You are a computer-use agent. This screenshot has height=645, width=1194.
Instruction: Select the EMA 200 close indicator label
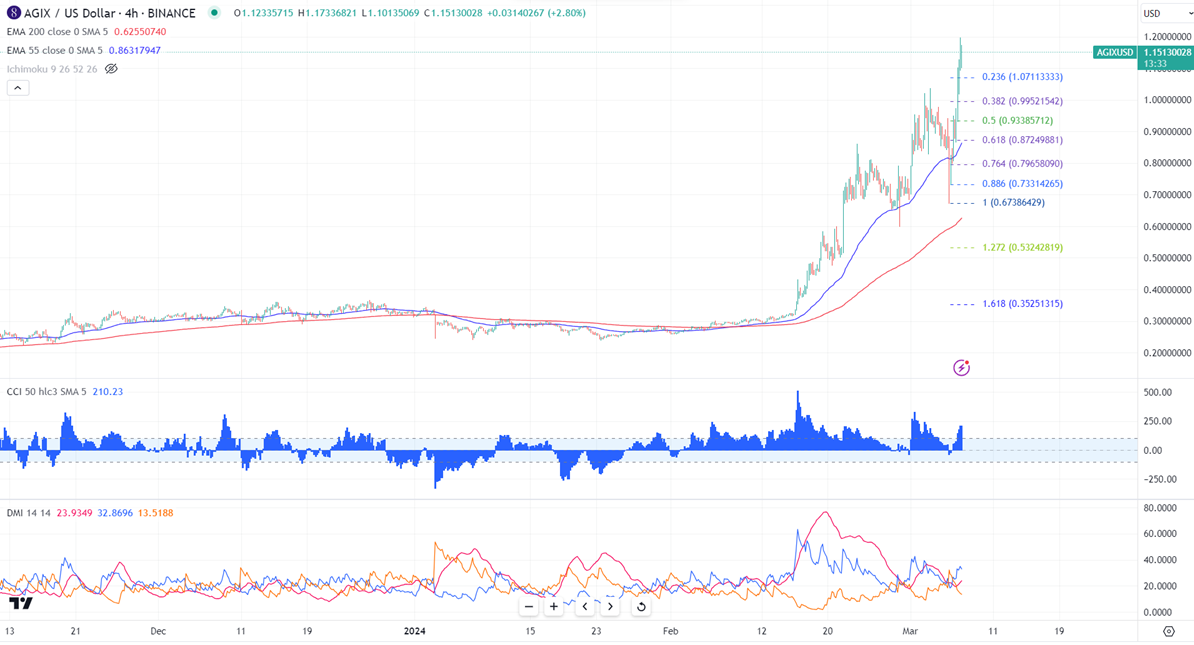pos(57,32)
